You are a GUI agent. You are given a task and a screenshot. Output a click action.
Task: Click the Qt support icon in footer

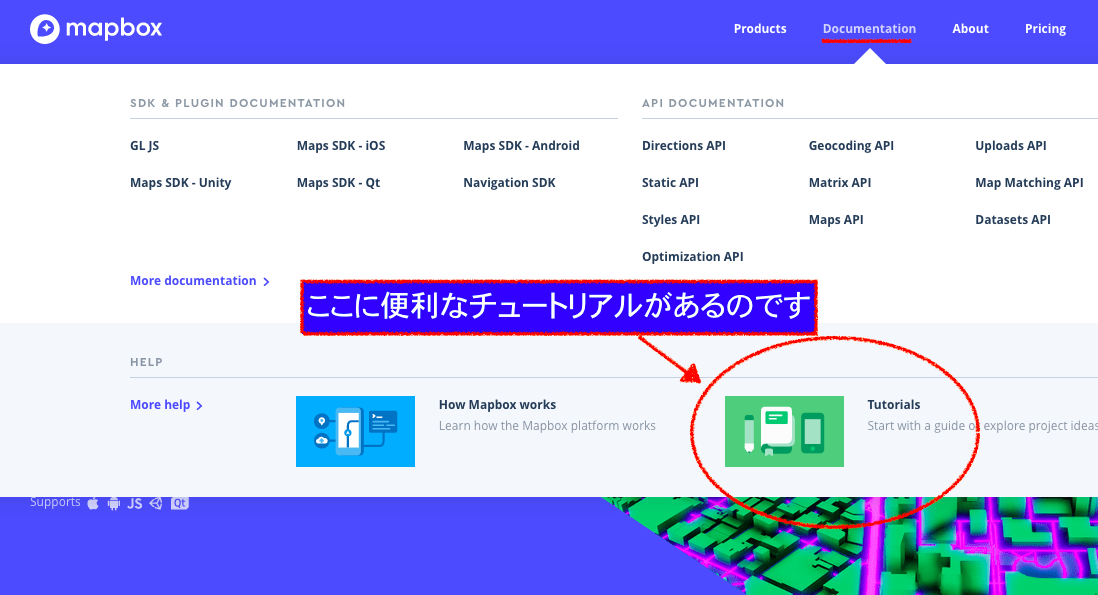point(179,503)
